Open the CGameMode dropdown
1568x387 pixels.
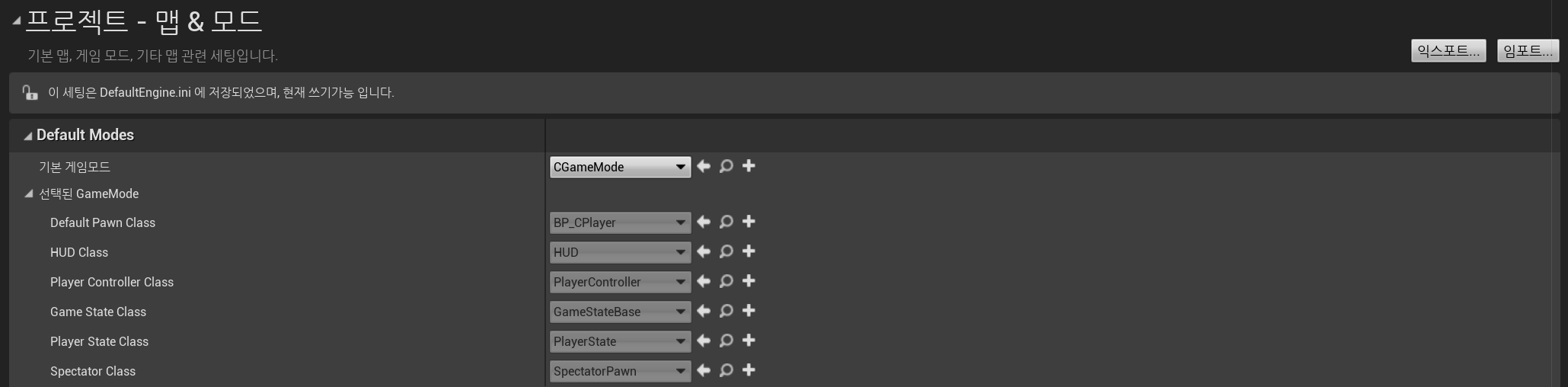click(620, 167)
